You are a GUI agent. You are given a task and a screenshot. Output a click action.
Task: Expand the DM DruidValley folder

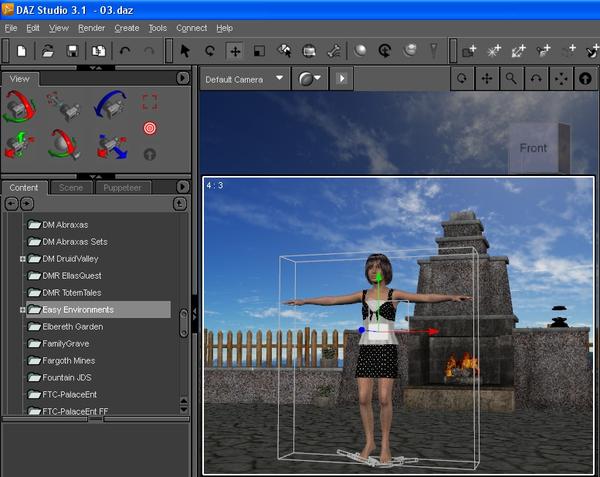pyautogui.click(x=23, y=259)
